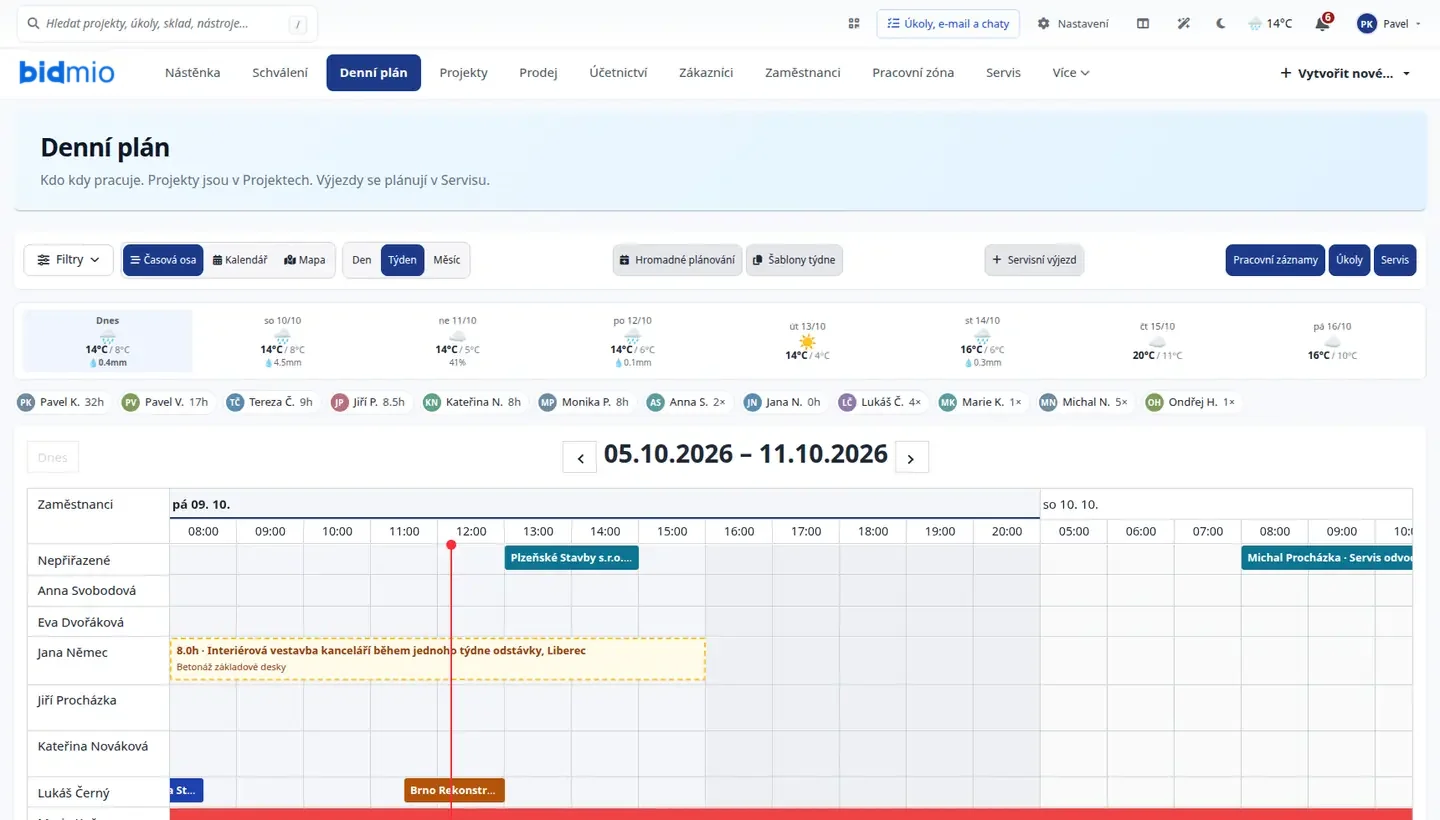Open notifications bell icon
This screenshot has width=1440, height=820.
click(x=1323, y=23)
